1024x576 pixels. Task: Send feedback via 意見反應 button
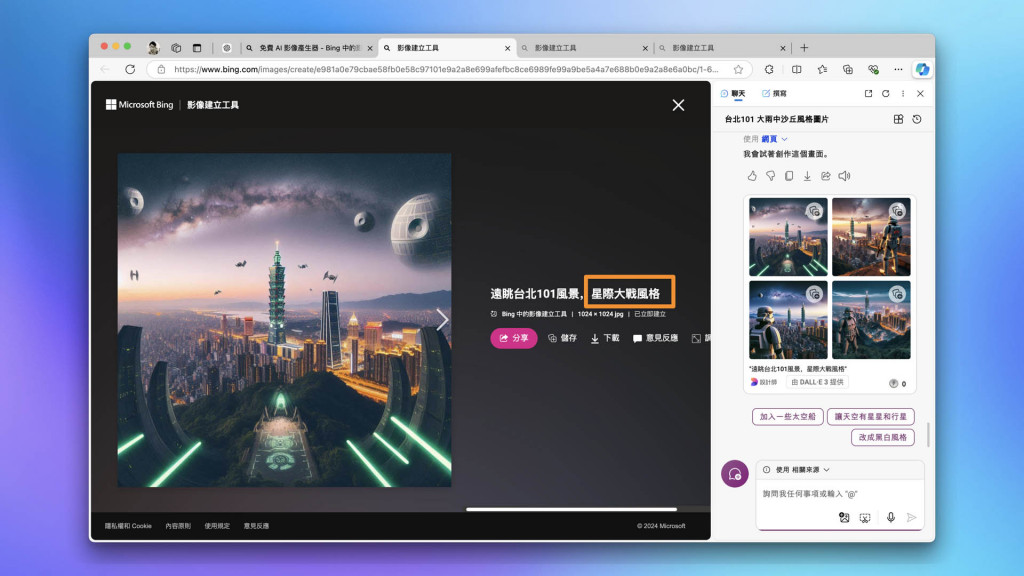tap(655, 338)
